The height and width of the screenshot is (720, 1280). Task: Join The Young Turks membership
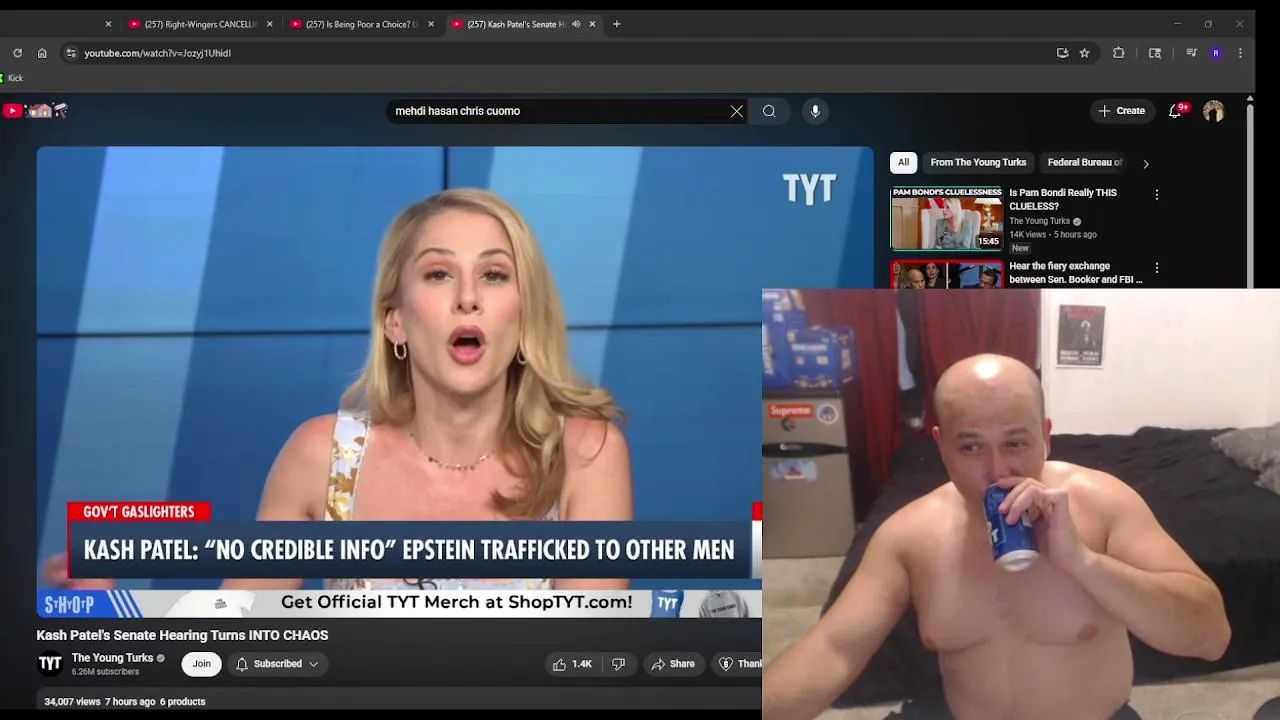tap(201, 664)
